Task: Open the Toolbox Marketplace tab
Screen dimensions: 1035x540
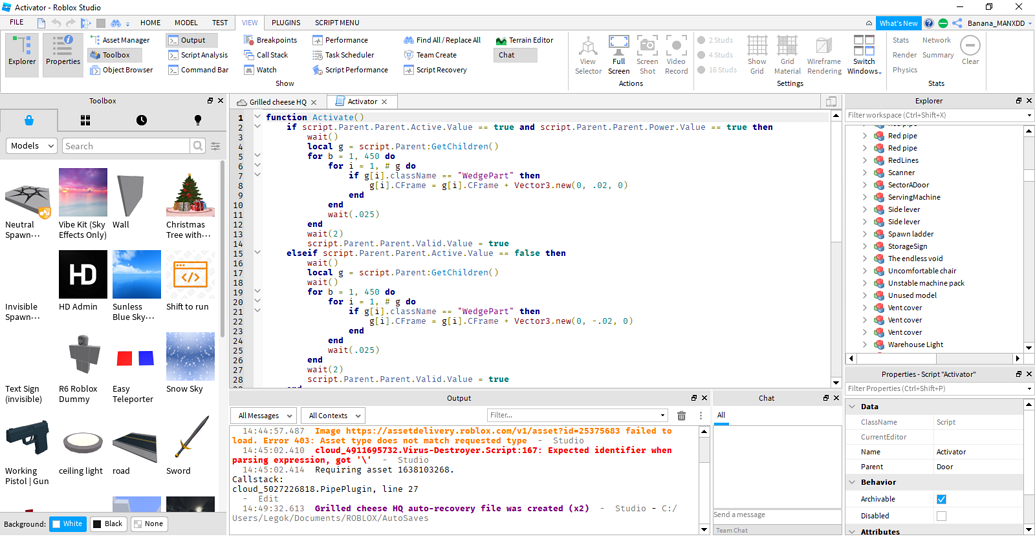Action: pos(29,120)
